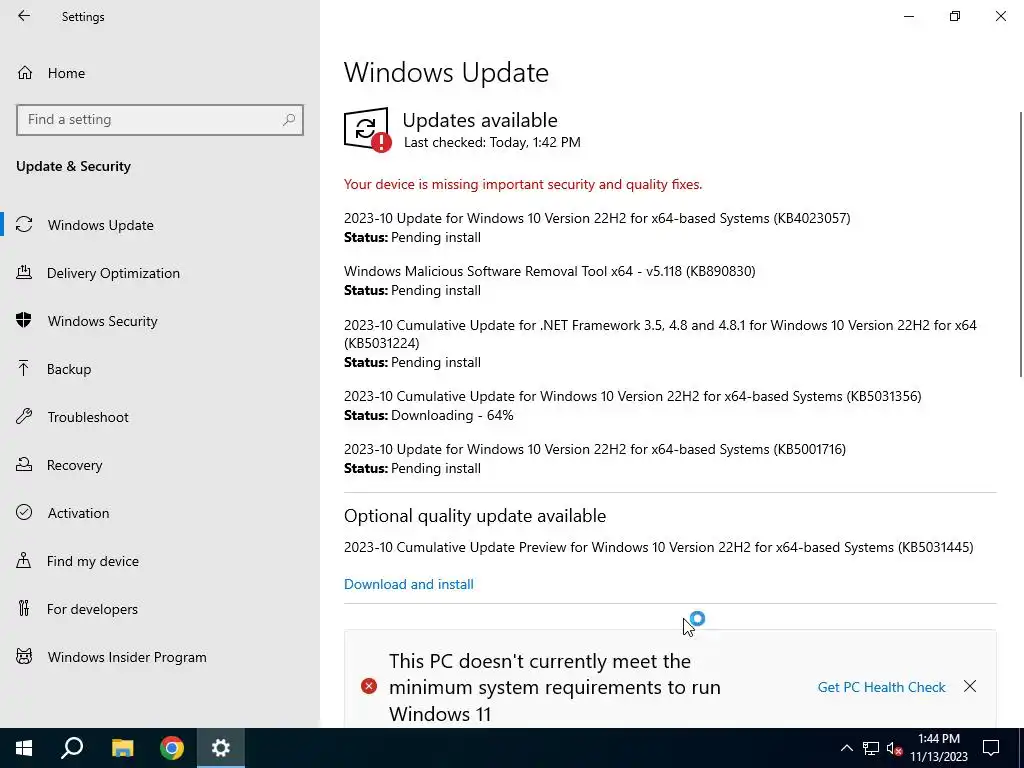Click the muted speaker volume icon
Image resolution: width=1024 pixels, height=768 pixels.
click(895, 748)
